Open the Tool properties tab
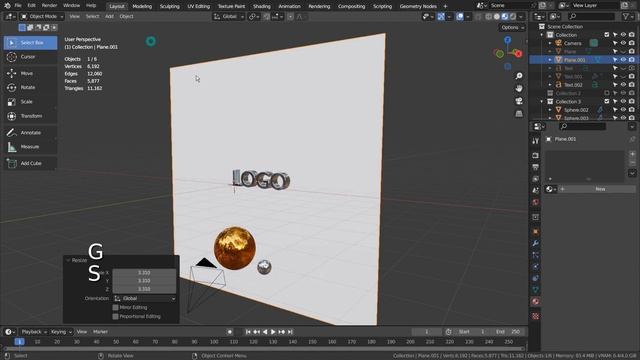Image resolution: width=640 pixels, height=360 pixels. [x=536, y=141]
